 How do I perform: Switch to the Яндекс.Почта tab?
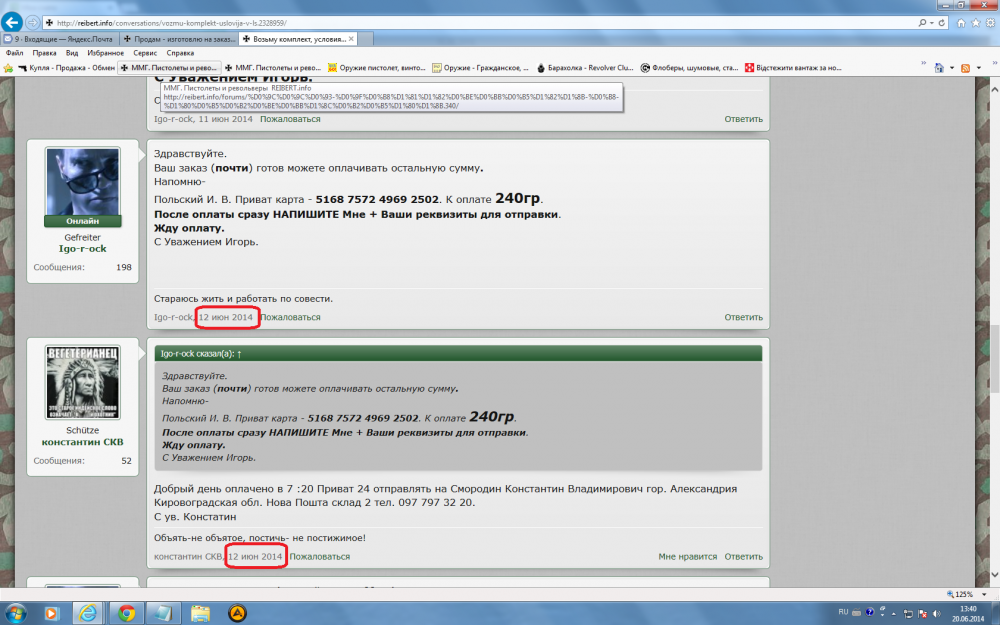(59, 39)
